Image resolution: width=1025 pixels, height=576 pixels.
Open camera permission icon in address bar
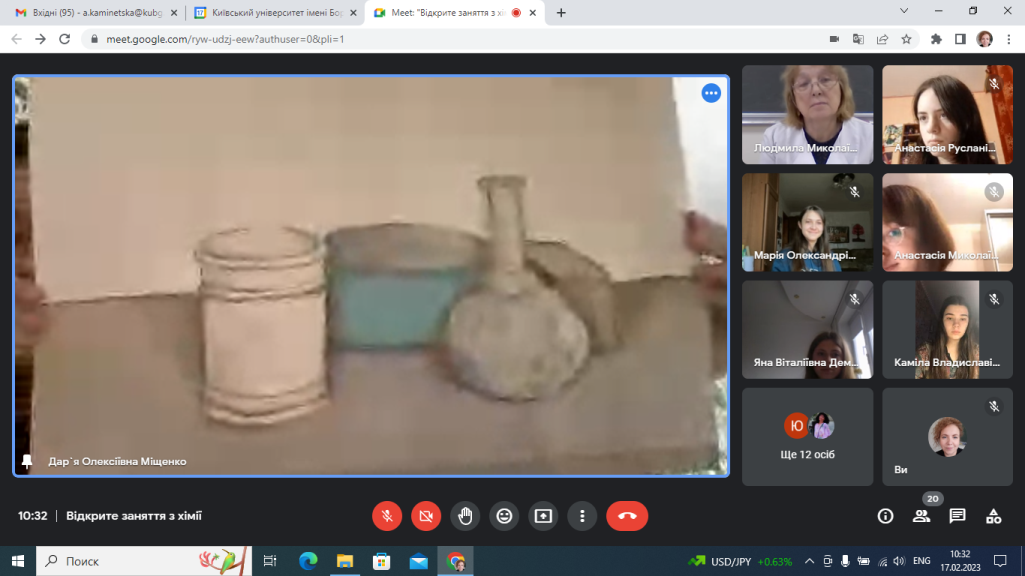(x=834, y=39)
